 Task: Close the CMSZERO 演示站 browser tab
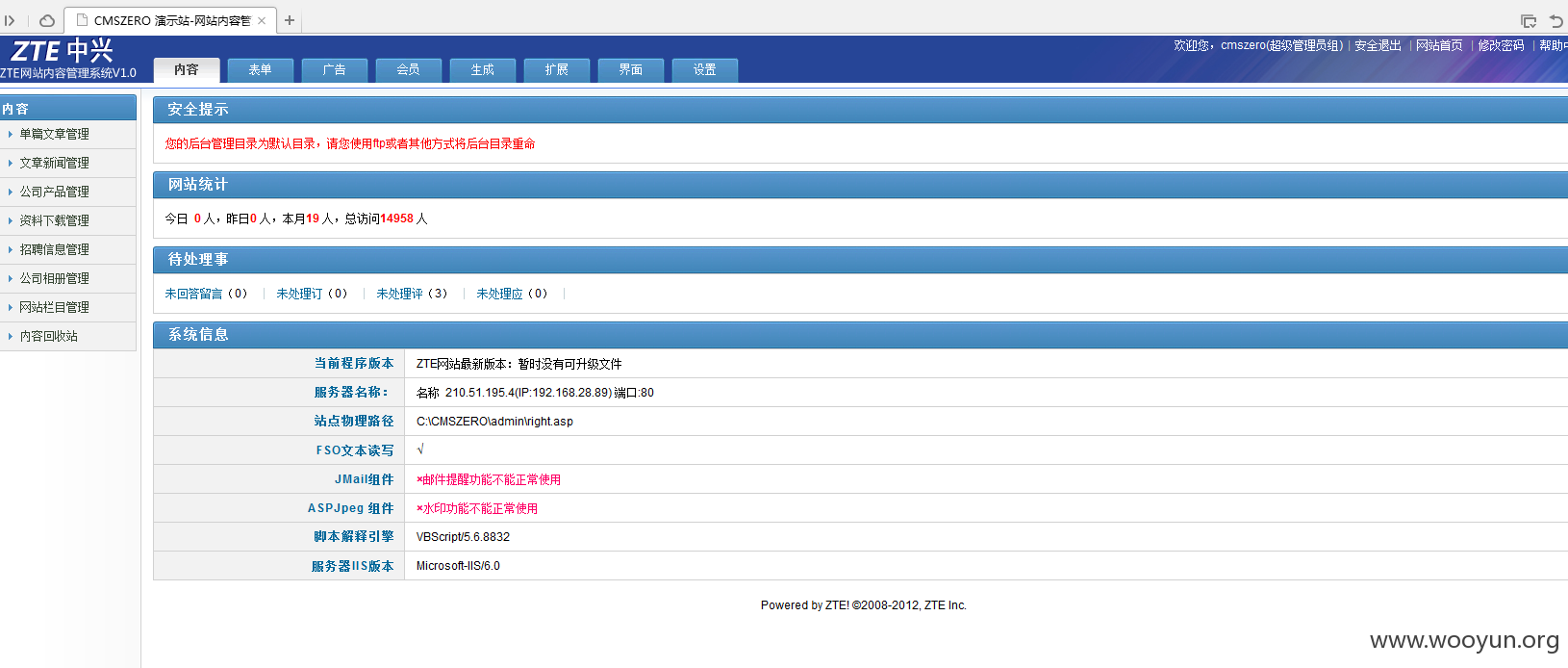coord(262,20)
